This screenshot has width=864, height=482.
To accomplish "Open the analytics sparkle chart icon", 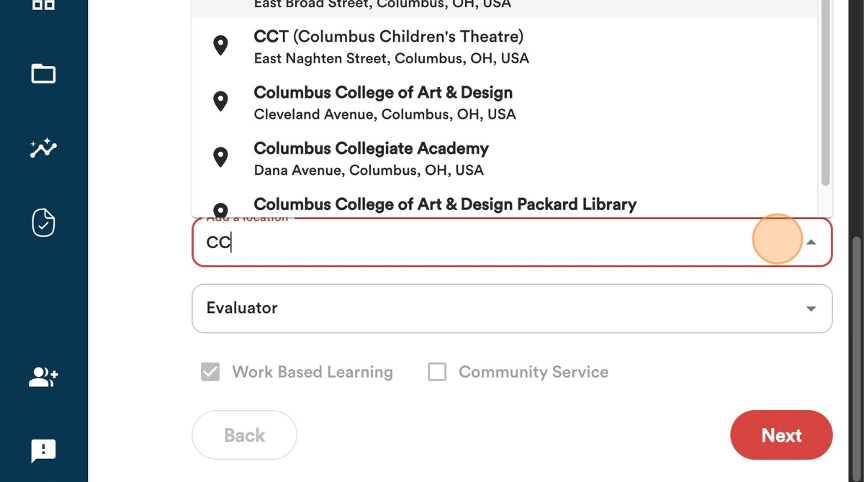I will [x=44, y=148].
